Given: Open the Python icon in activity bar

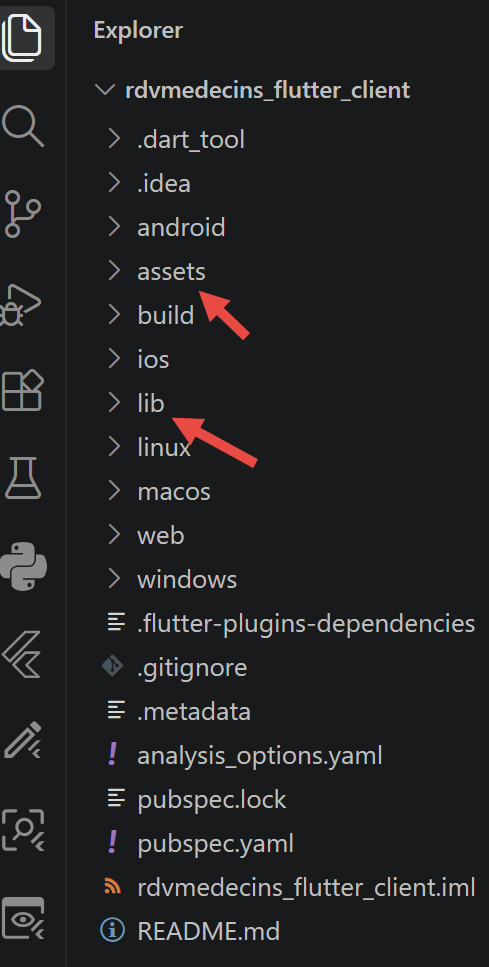Looking at the screenshot, I should 23,566.
